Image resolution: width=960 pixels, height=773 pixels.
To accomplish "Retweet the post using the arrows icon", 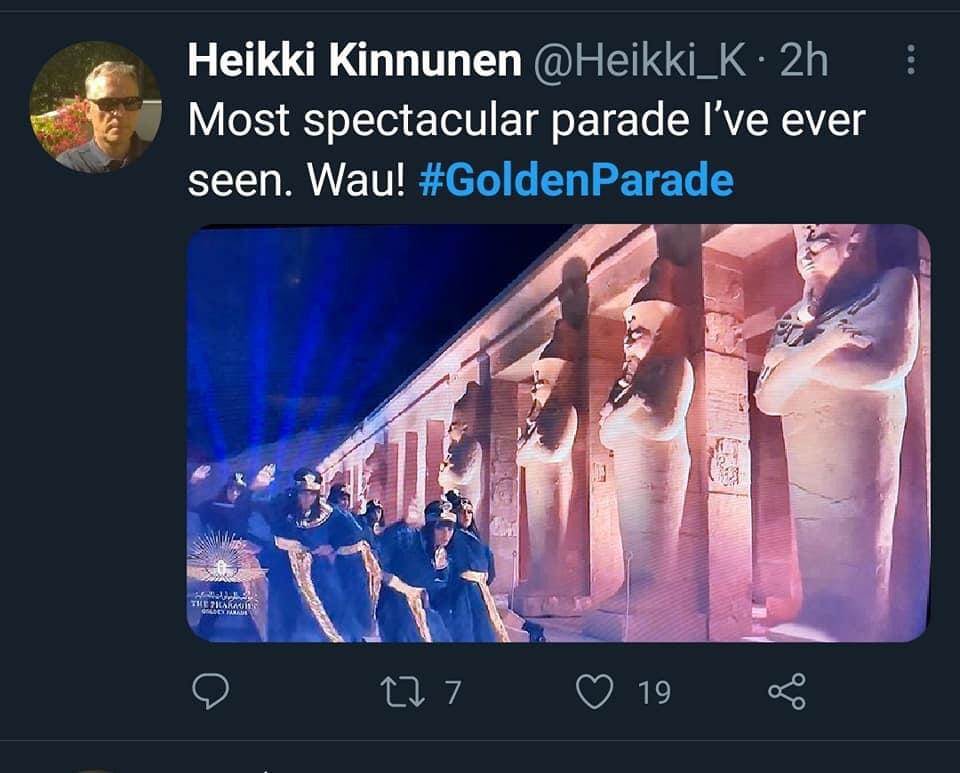I will 402,692.
